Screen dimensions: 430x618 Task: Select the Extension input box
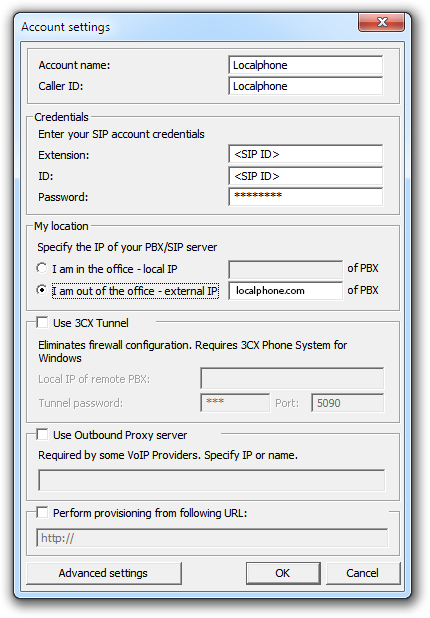[x=305, y=154]
